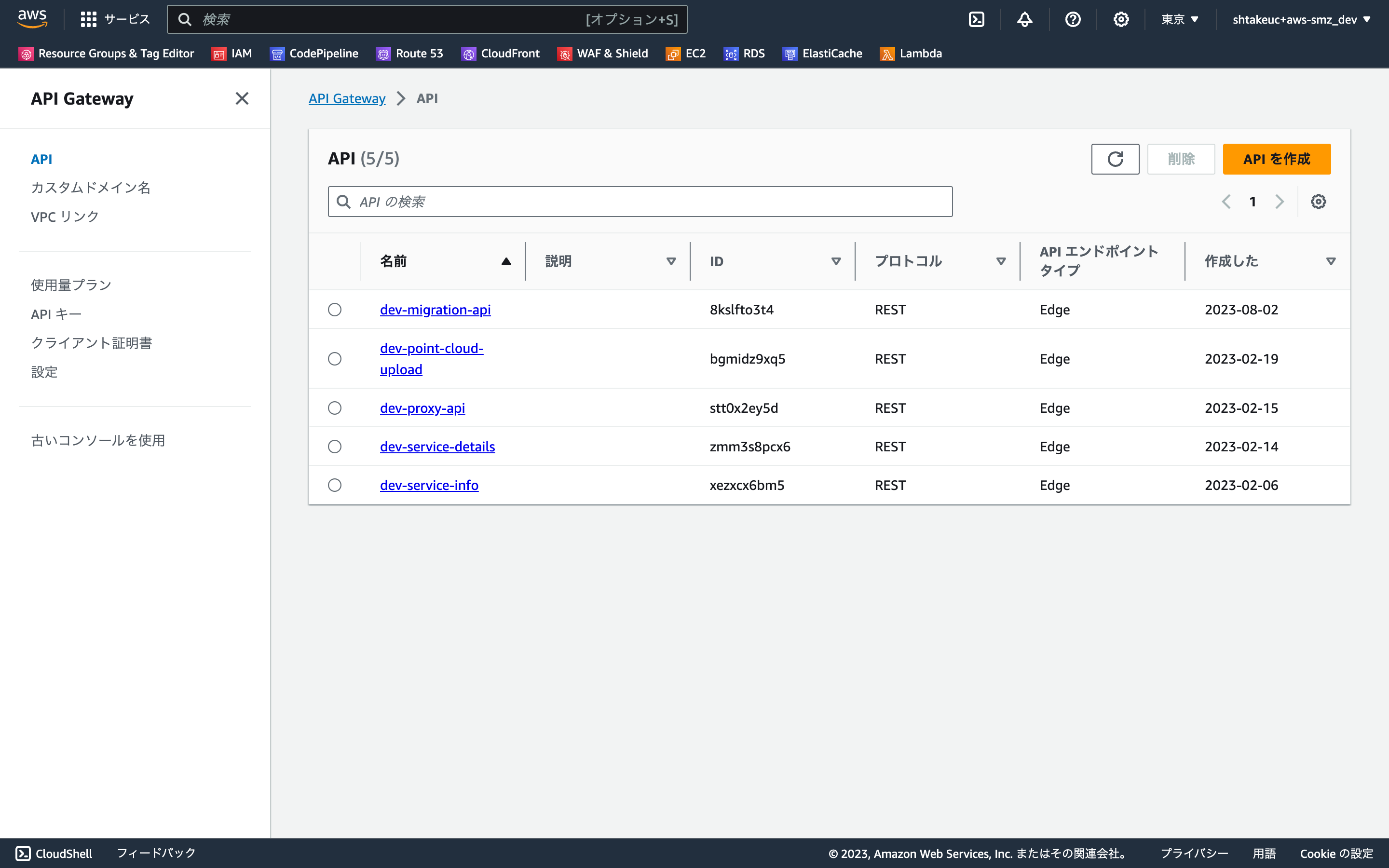The image size is (1389, 868).
Task: Open the CloudShell terminal icon in the top bar
Action: 976,19
